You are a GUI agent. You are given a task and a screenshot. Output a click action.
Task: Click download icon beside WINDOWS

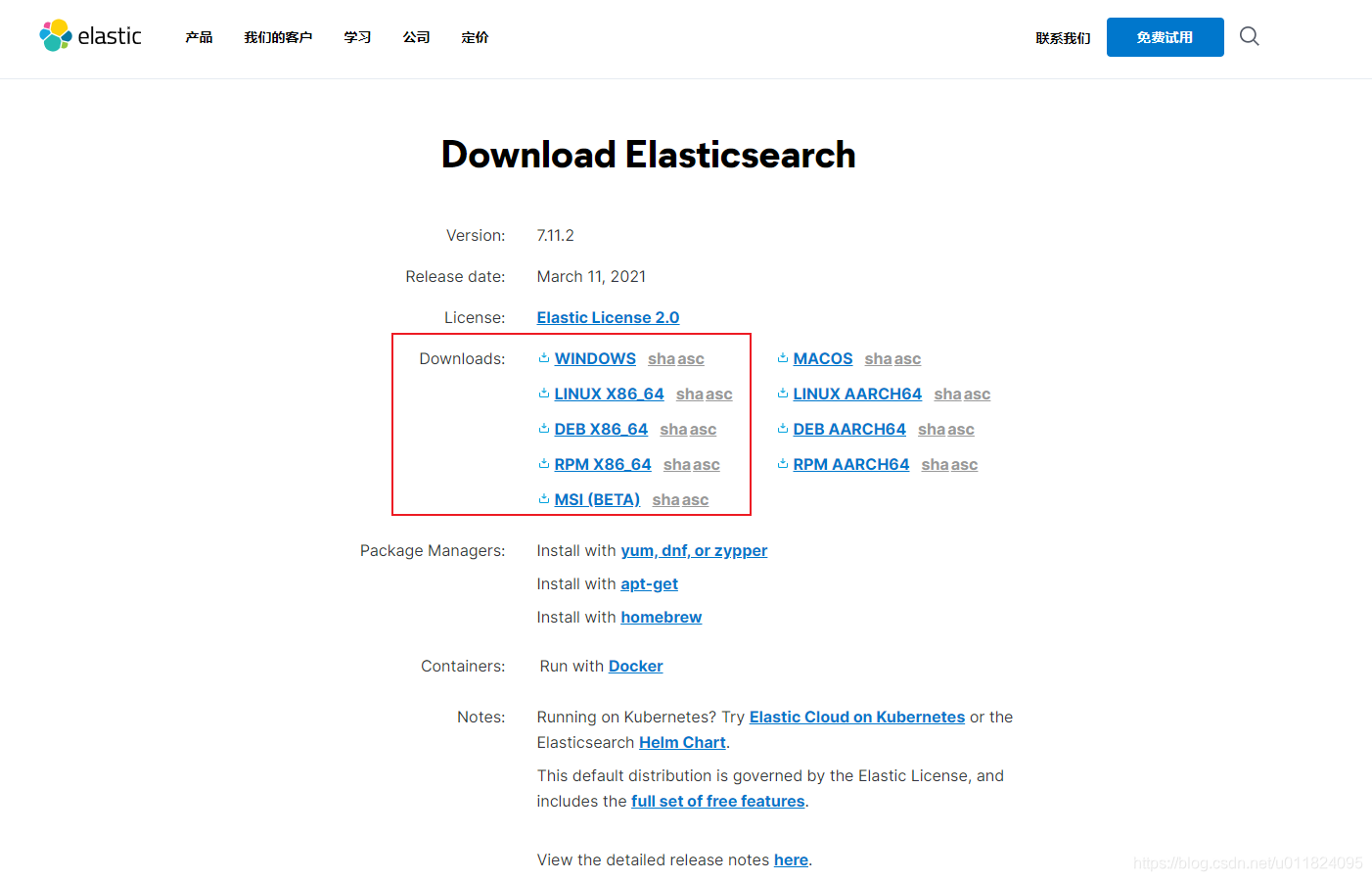[x=544, y=358]
